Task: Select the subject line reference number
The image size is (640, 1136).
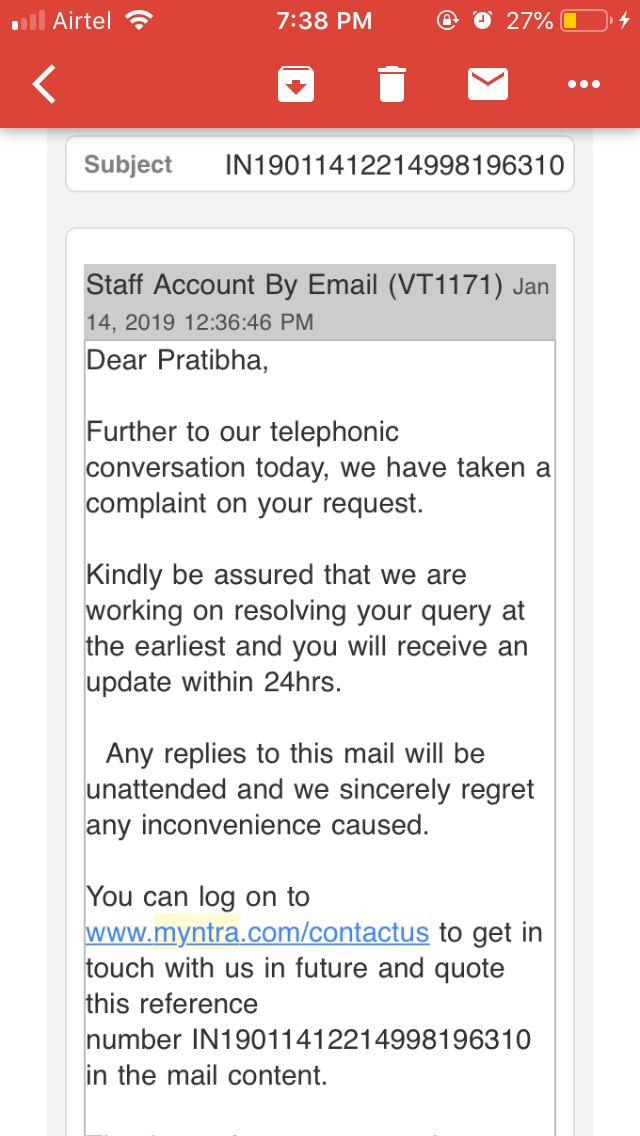Action: 395,165
